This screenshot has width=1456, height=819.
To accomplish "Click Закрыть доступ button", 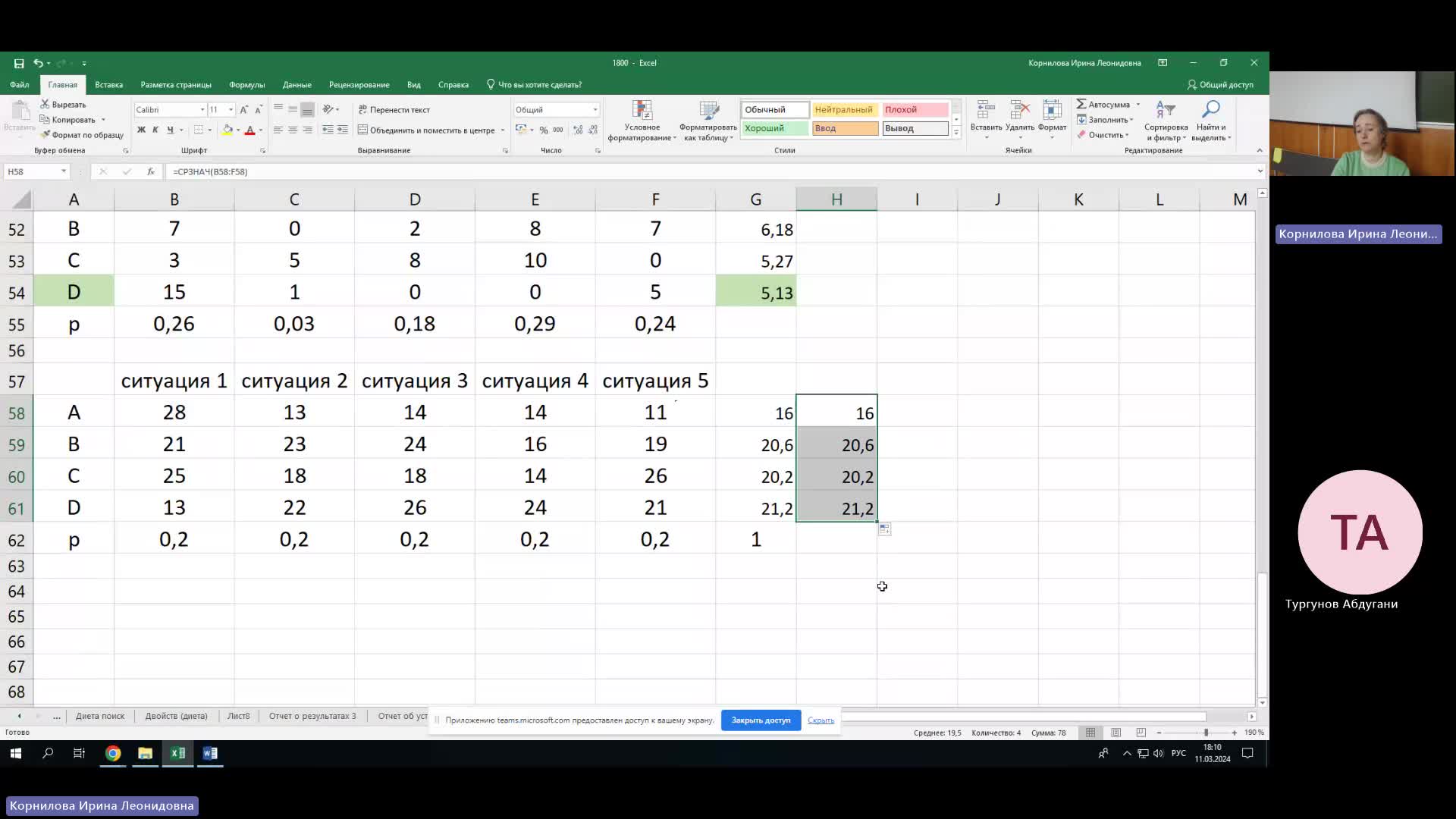I will click(x=761, y=720).
